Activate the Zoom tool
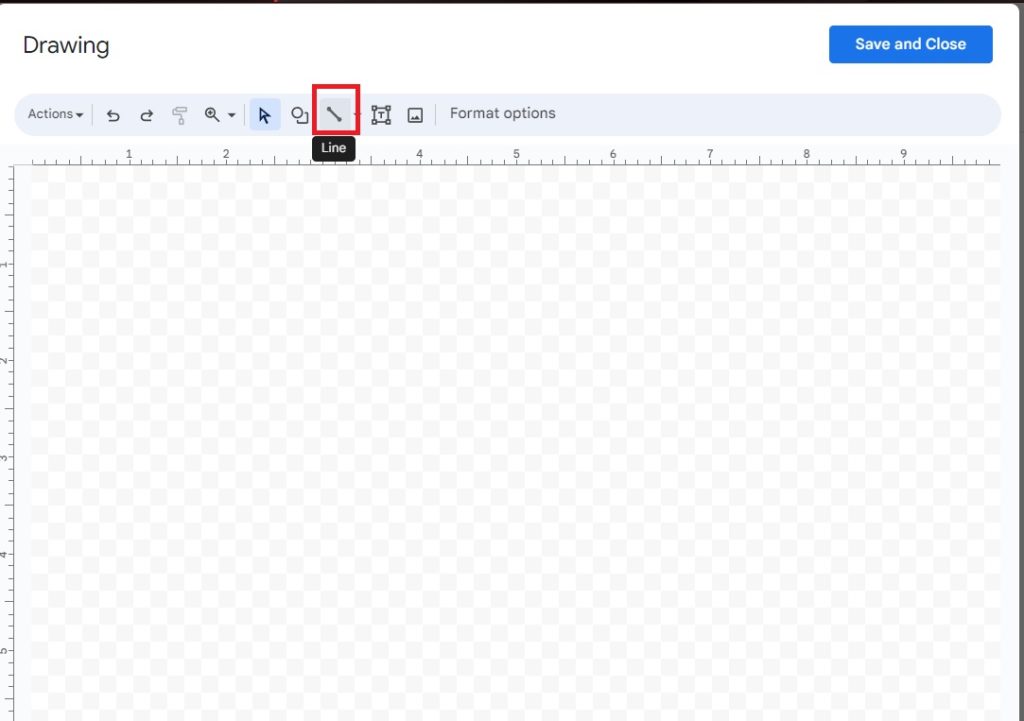Viewport: 1024px width, 721px height. [x=214, y=114]
